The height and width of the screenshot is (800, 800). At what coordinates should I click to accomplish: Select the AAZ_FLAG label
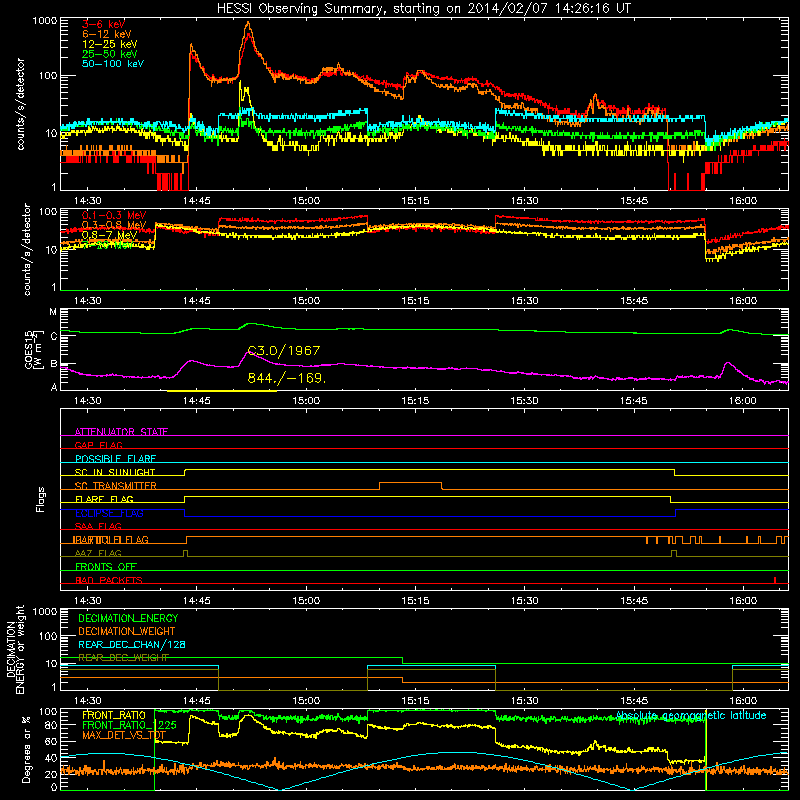(x=98, y=553)
